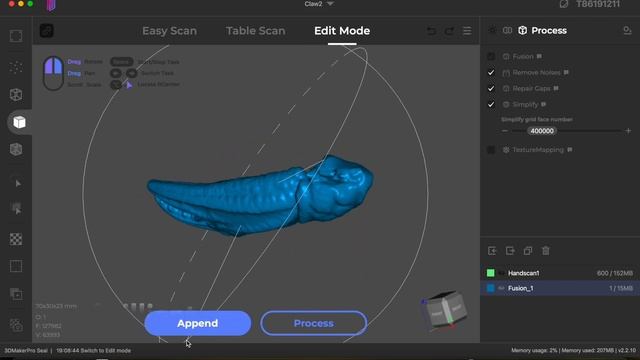
Task: Adjust the Simplify face number slider handle
Action: tap(542, 131)
